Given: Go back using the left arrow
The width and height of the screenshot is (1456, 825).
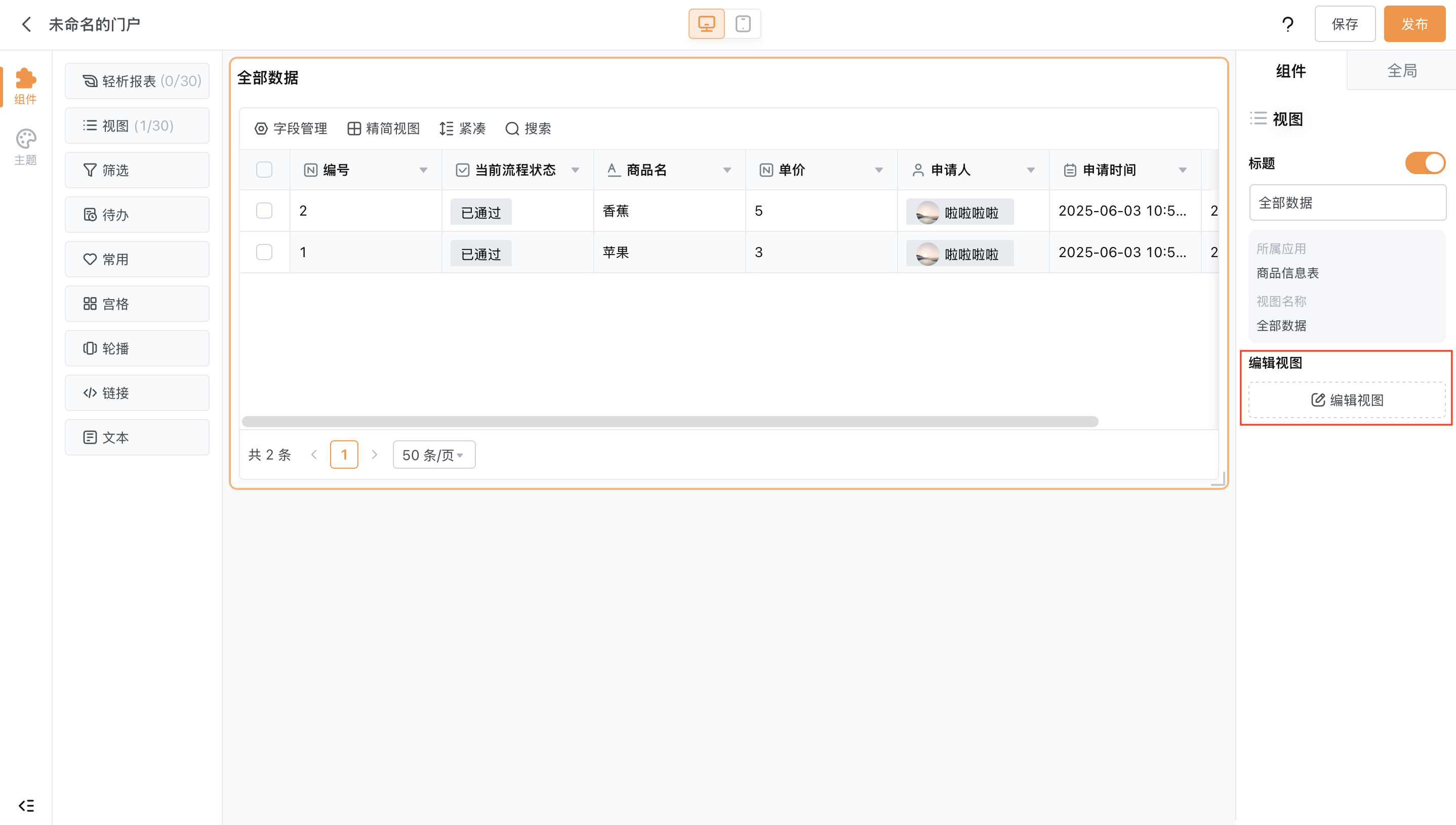Looking at the screenshot, I should tap(26, 24).
